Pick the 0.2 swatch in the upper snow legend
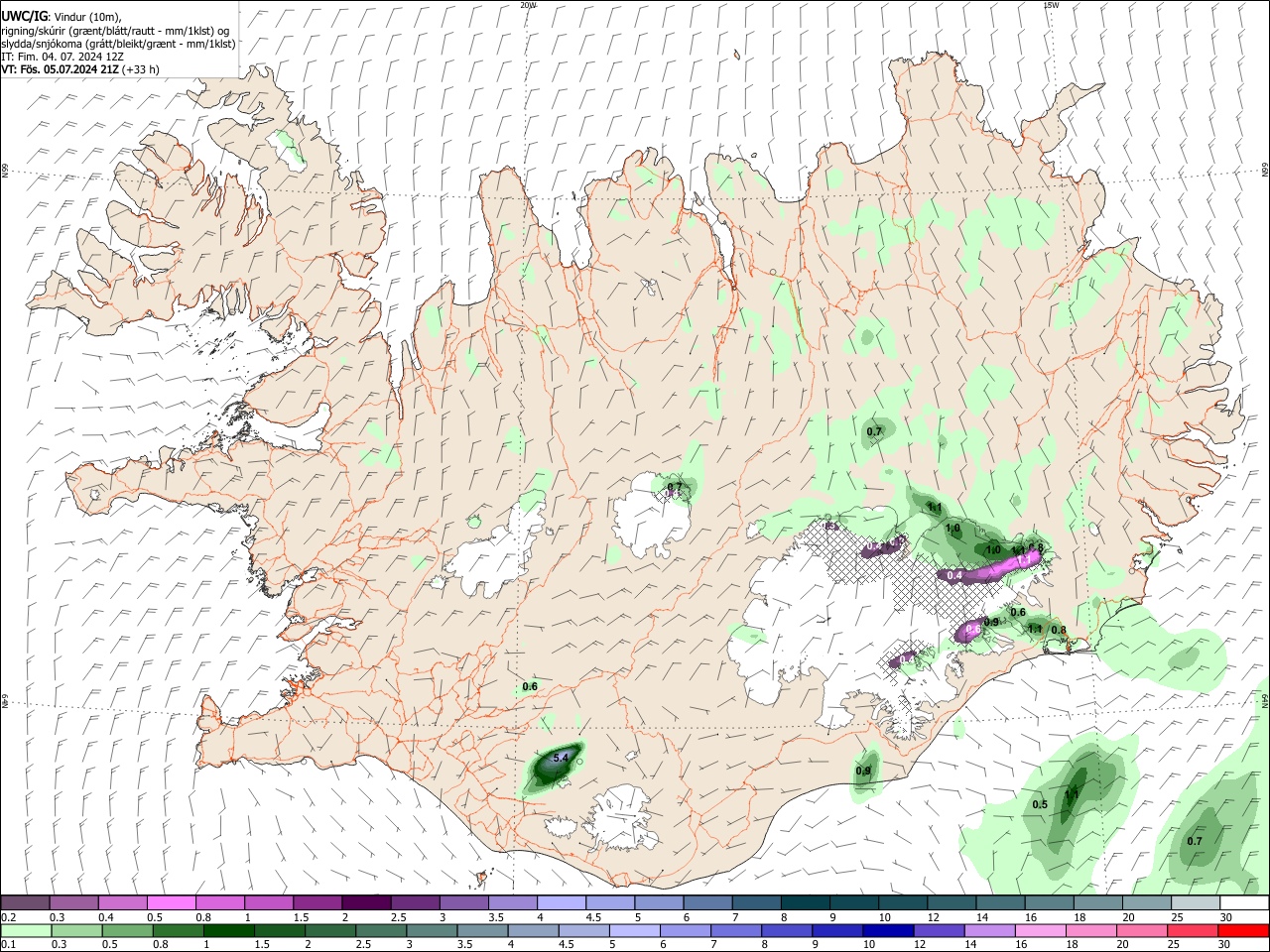Image resolution: width=1270 pixels, height=952 pixels. (25, 902)
